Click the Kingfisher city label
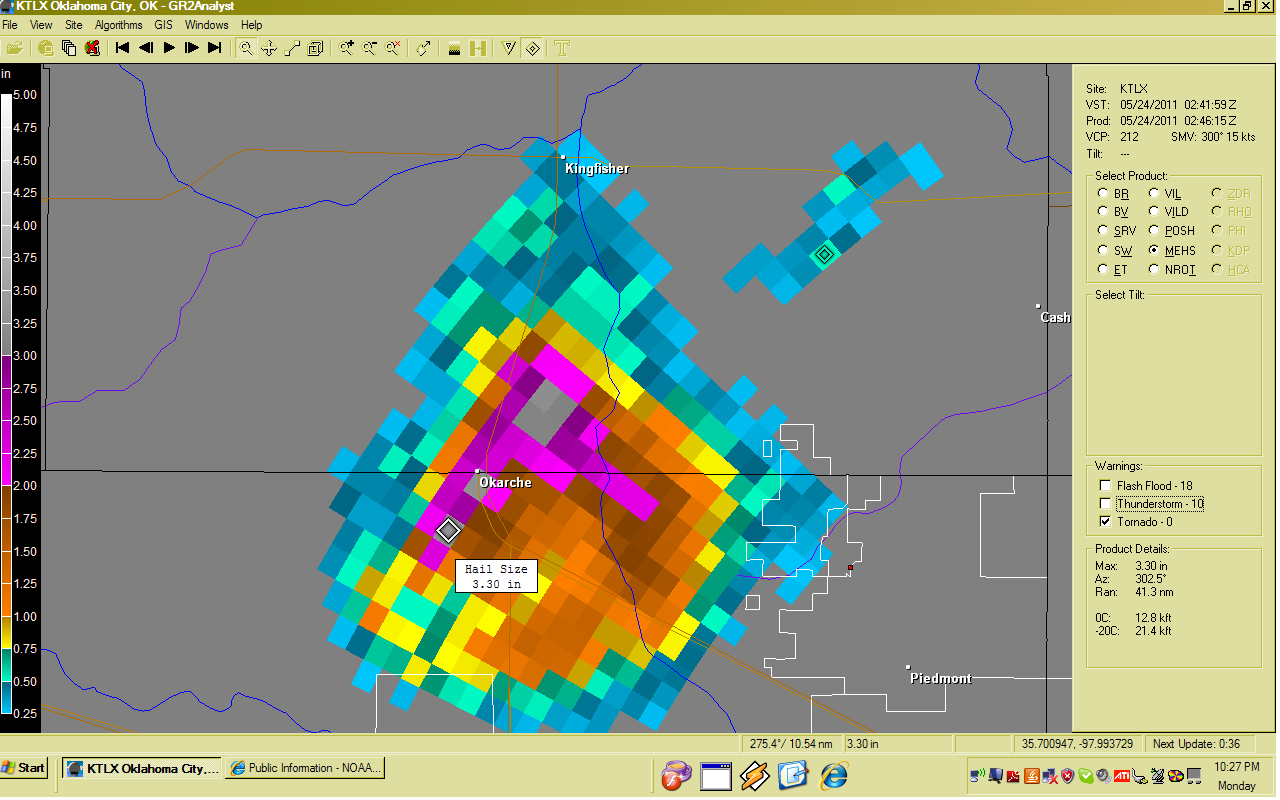1280x800 pixels. [597, 169]
